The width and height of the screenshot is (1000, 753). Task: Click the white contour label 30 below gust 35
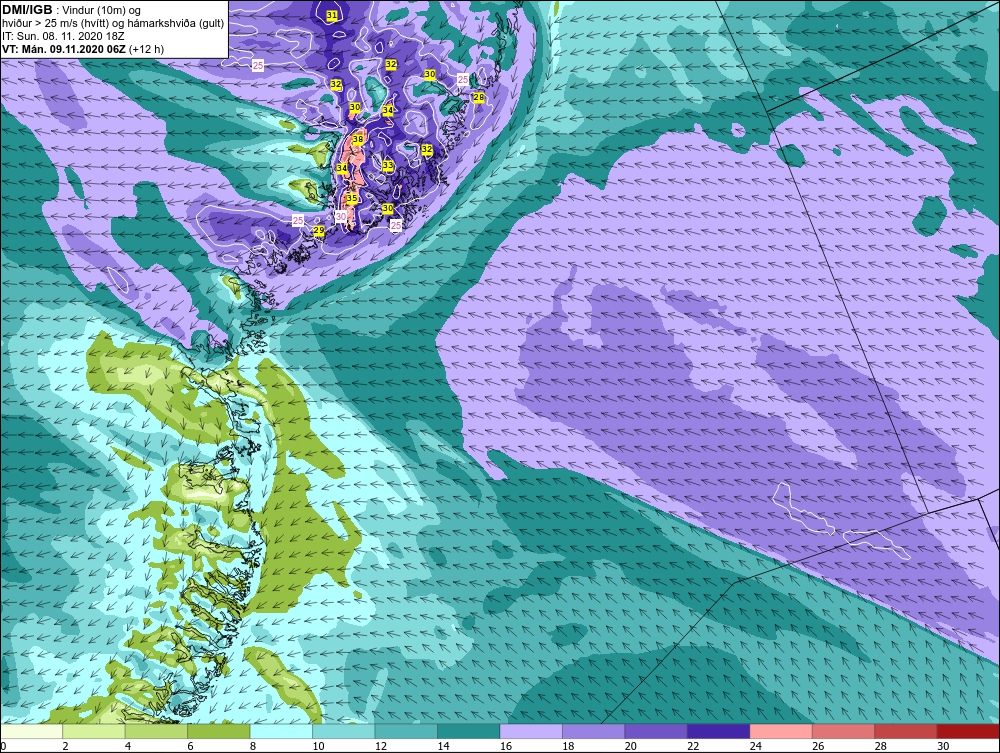(x=341, y=216)
